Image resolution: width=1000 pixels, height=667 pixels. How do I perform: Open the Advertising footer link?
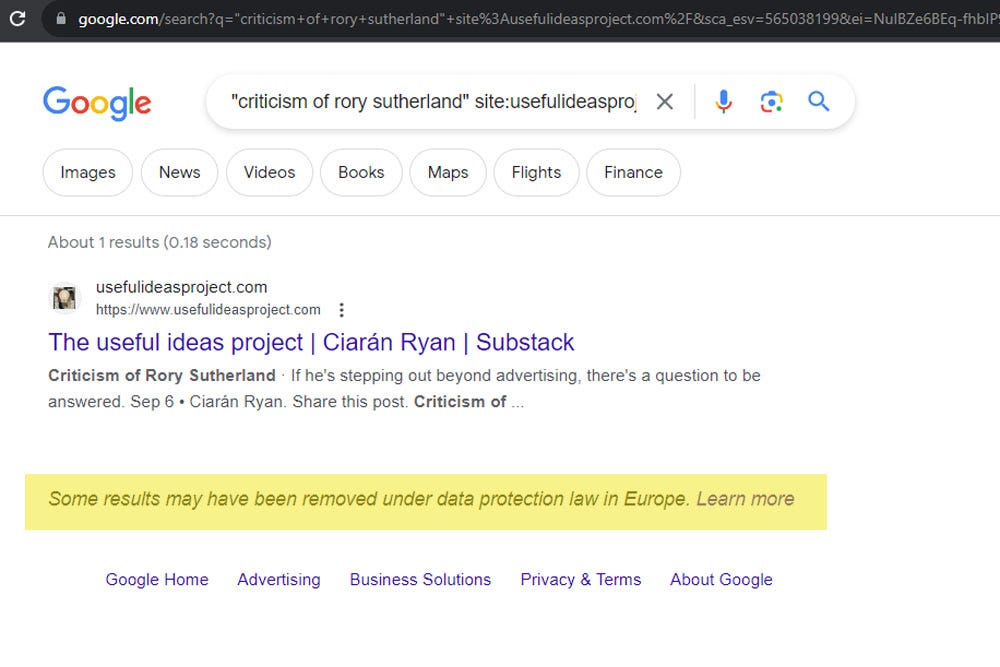pyautogui.click(x=279, y=580)
